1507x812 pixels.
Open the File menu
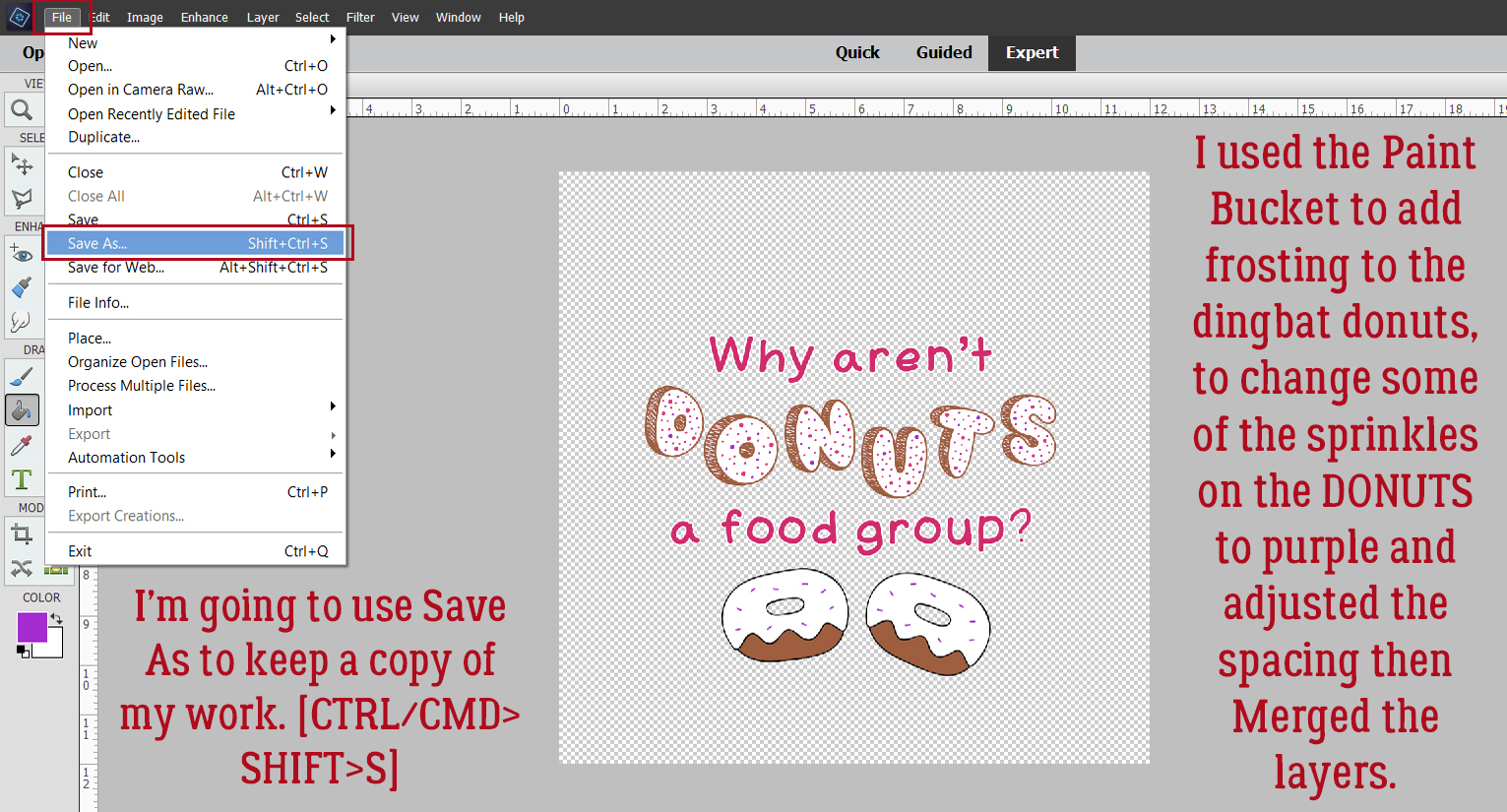pyautogui.click(x=62, y=17)
